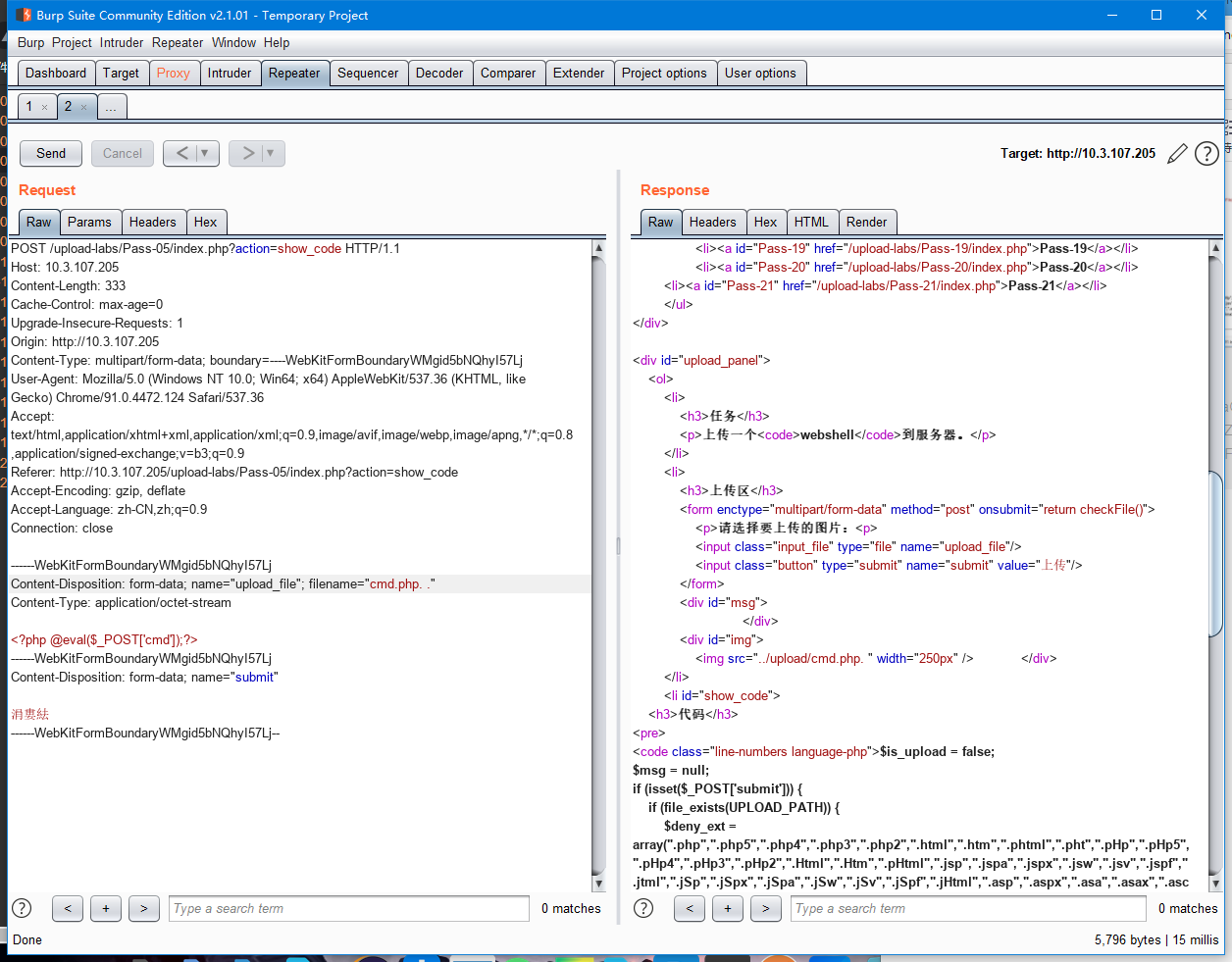Image resolution: width=1232 pixels, height=962 pixels.
Task: Switch to the Target tab
Action: (x=121, y=73)
